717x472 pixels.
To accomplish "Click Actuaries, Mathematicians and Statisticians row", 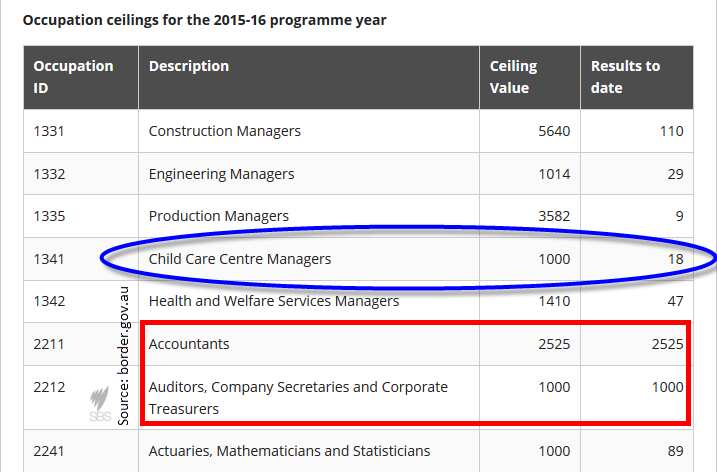I will pos(289,451).
